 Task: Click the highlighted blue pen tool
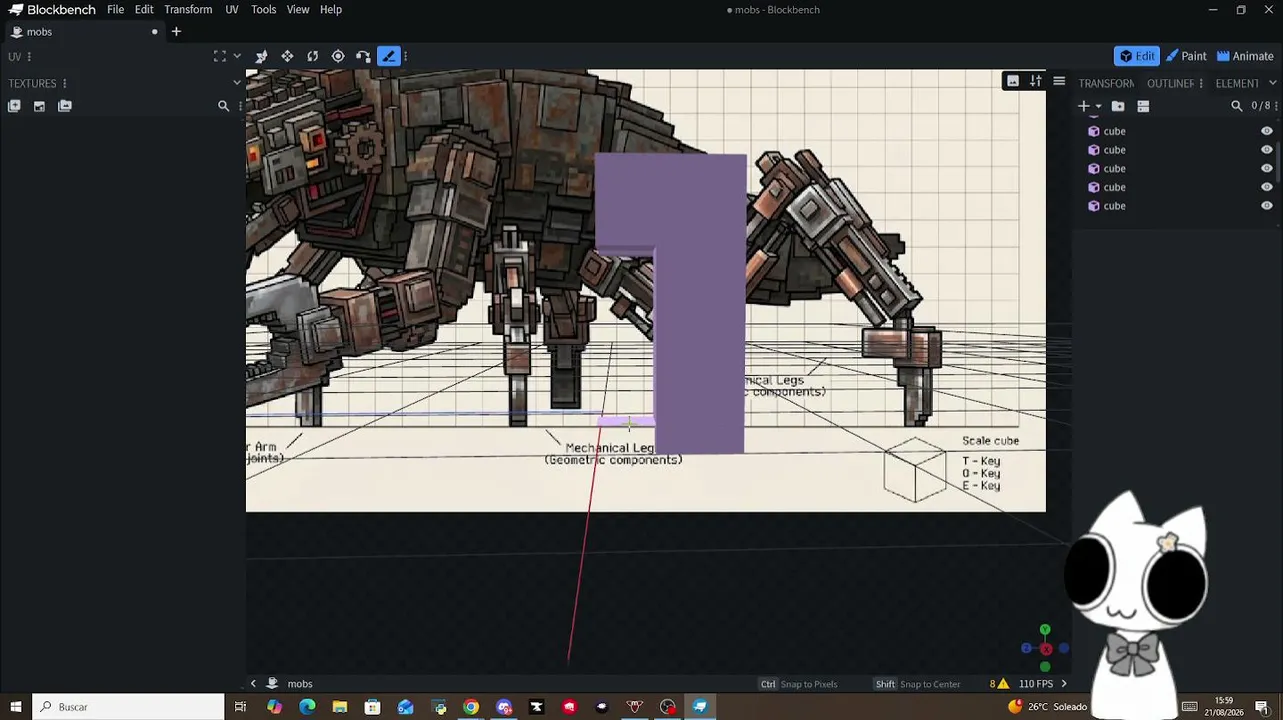coord(389,56)
